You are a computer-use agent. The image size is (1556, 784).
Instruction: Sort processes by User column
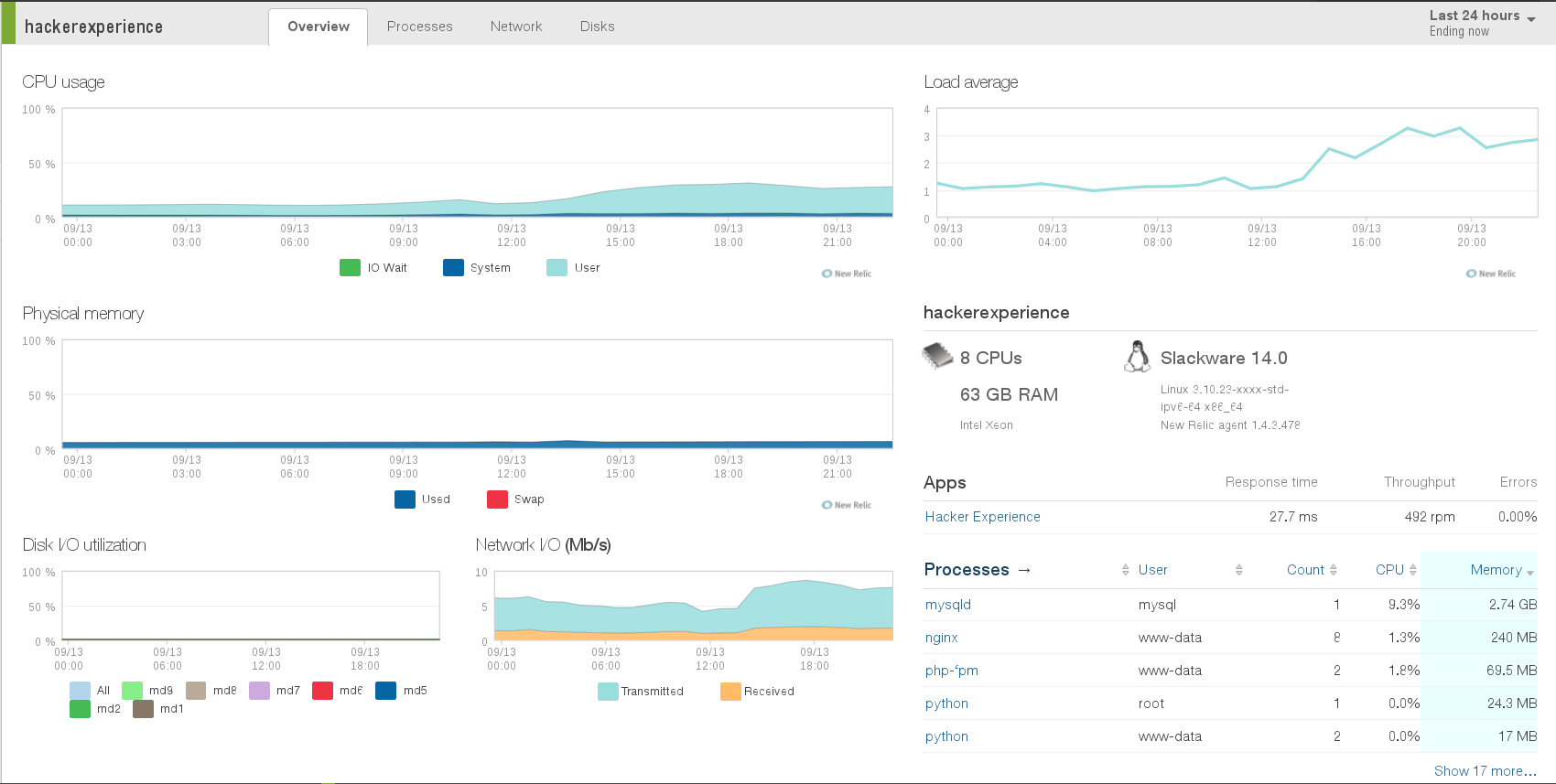click(x=1152, y=570)
